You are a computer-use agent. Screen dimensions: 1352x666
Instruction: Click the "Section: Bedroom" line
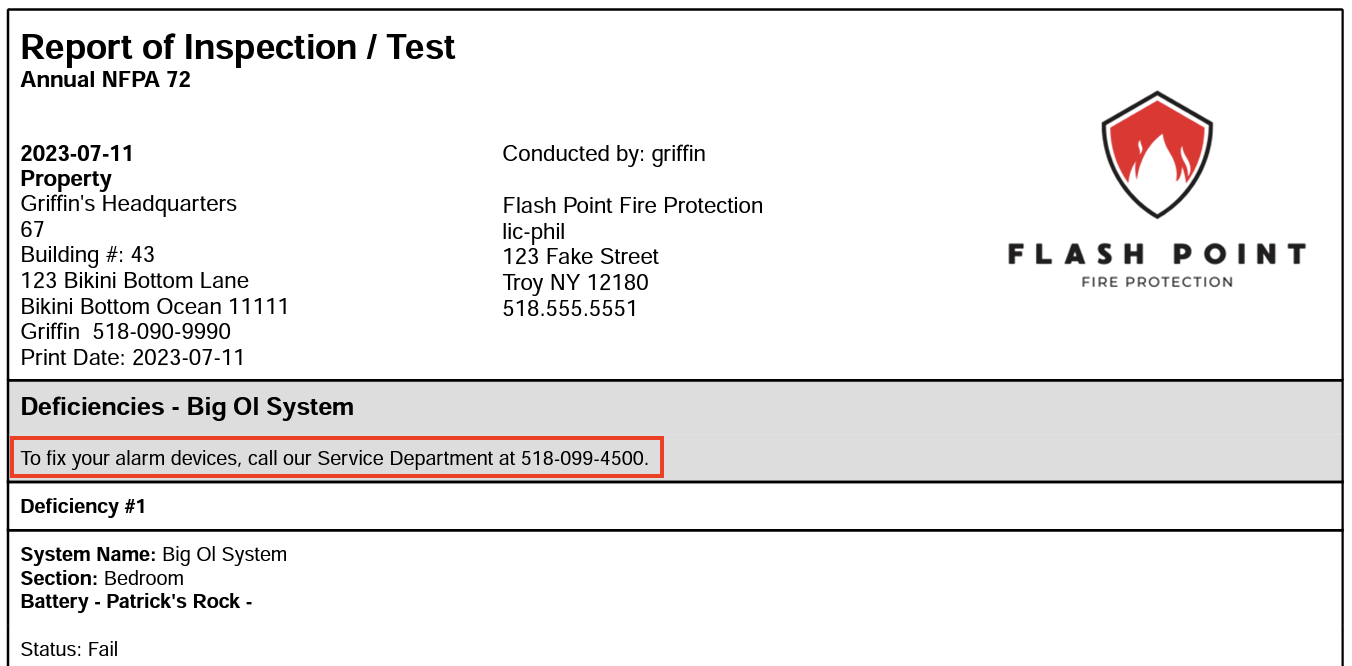pos(102,578)
